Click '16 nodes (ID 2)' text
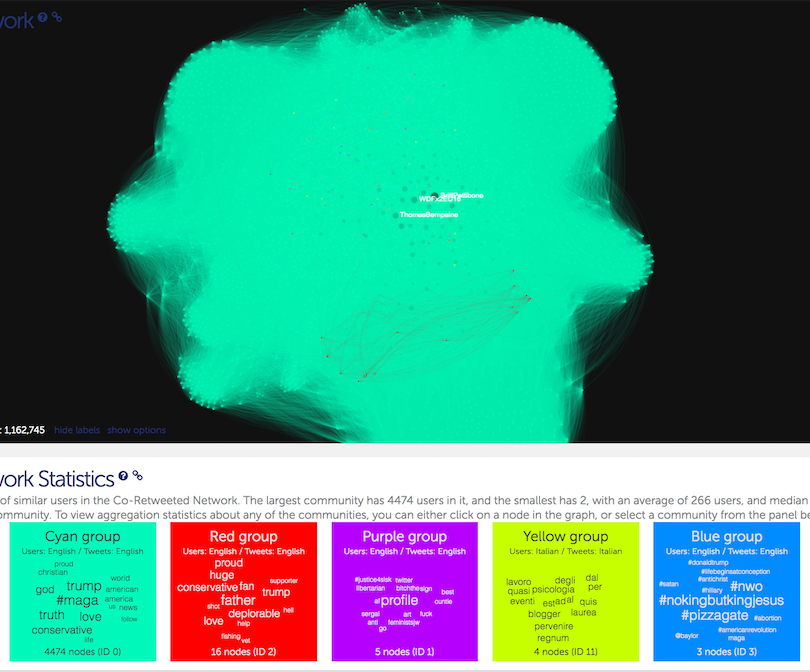This screenshot has height=672, width=810. (x=243, y=651)
